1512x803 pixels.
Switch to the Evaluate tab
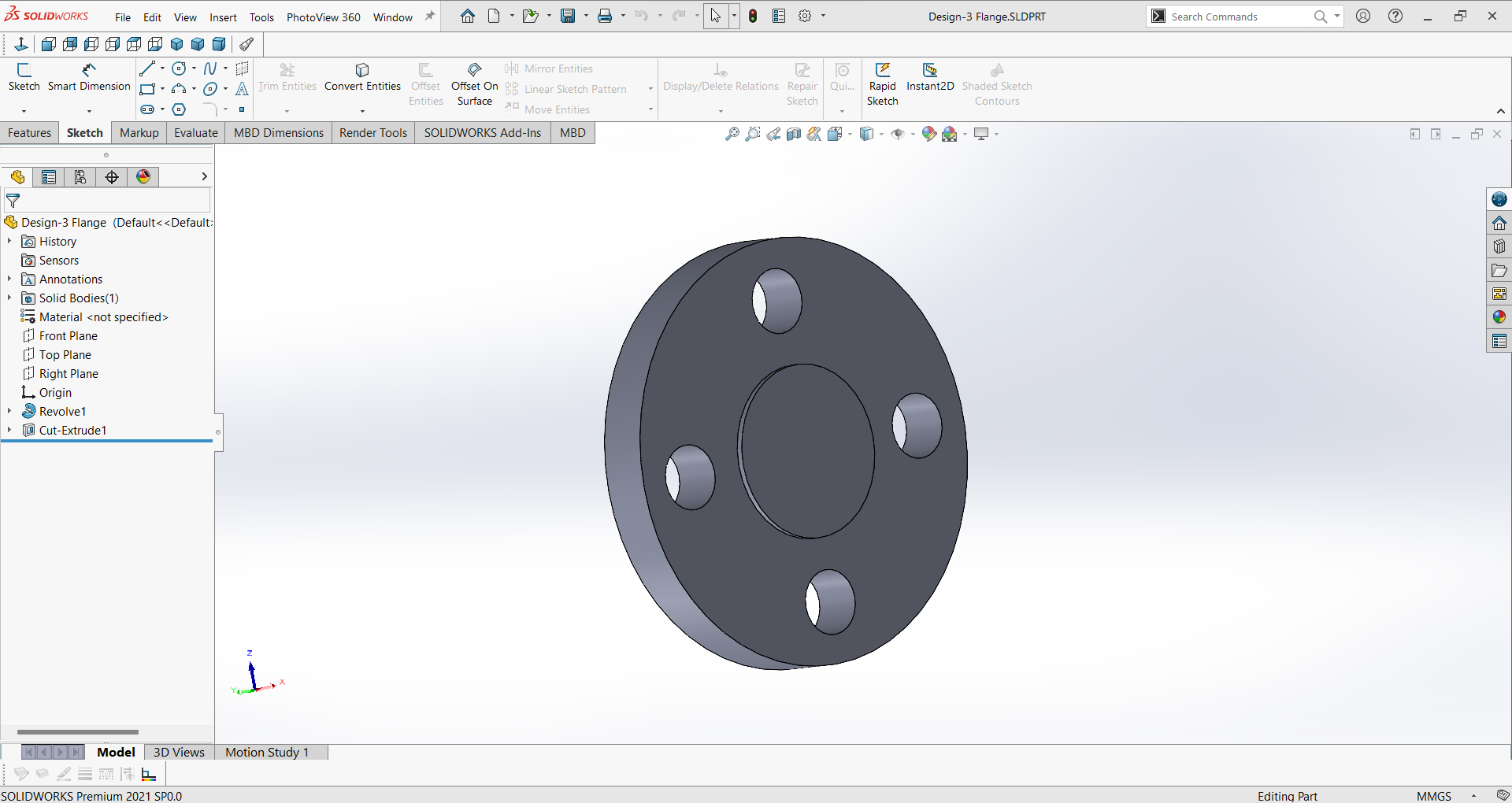(x=195, y=133)
